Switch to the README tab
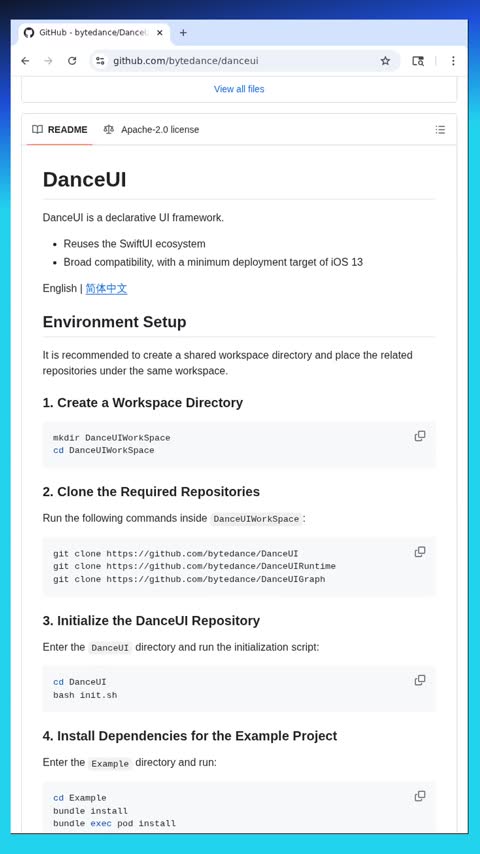The height and width of the screenshot is (854, 480). [x=59, y=130]
